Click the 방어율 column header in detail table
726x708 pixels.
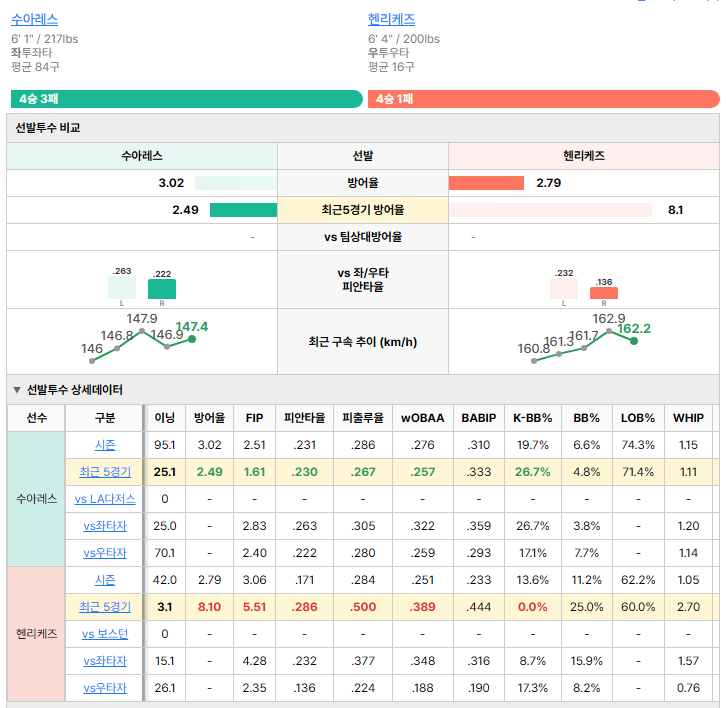(209, 418)
